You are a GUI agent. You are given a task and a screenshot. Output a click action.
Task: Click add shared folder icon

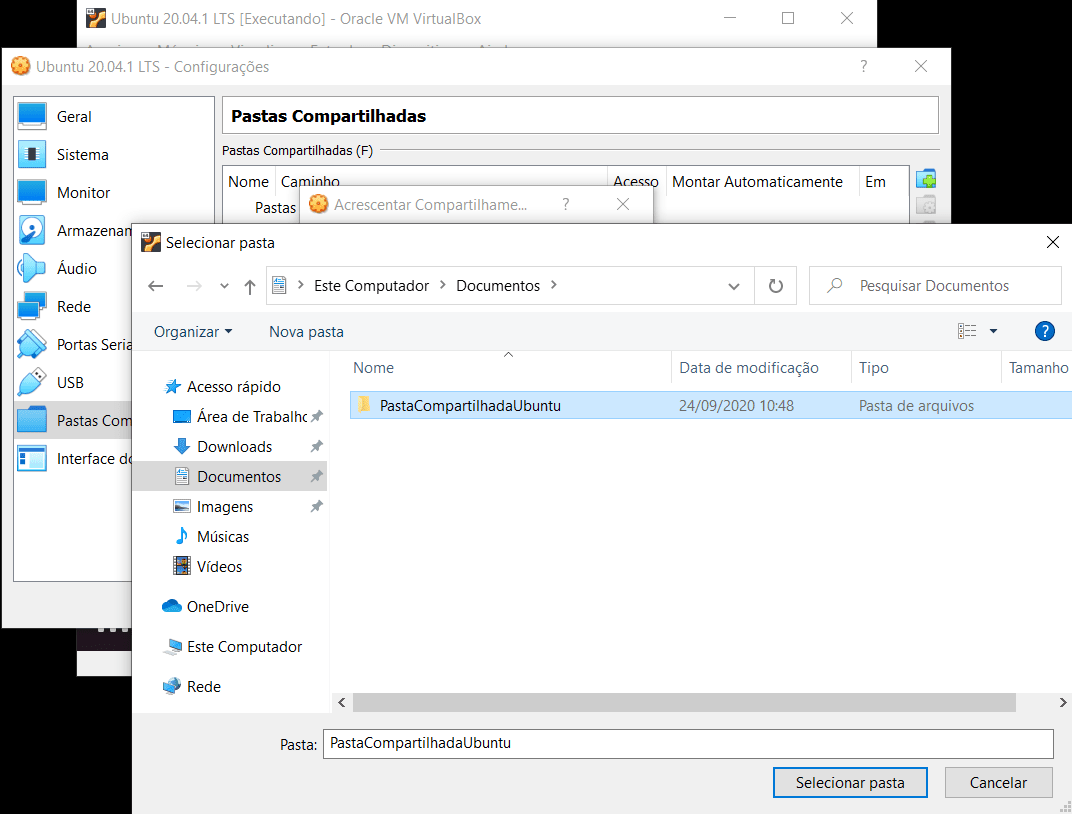click(926, 179)
